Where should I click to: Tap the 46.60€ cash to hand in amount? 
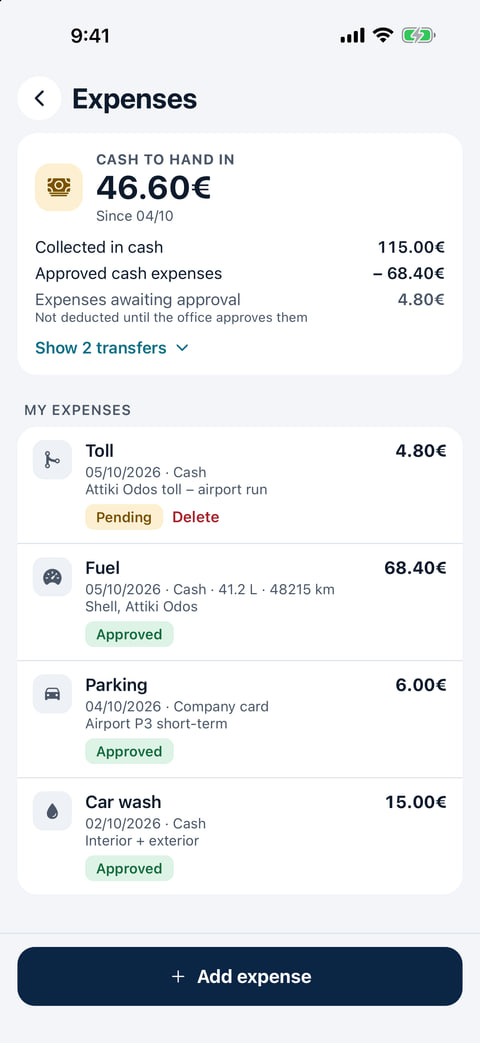pos(154,188)
